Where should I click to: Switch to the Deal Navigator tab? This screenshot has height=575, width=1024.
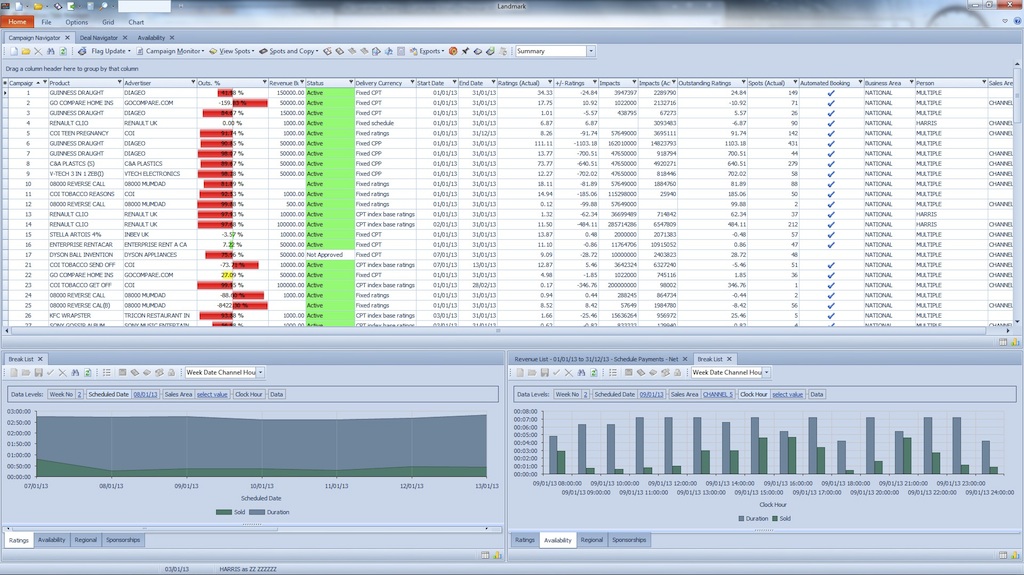coord(100,38)
